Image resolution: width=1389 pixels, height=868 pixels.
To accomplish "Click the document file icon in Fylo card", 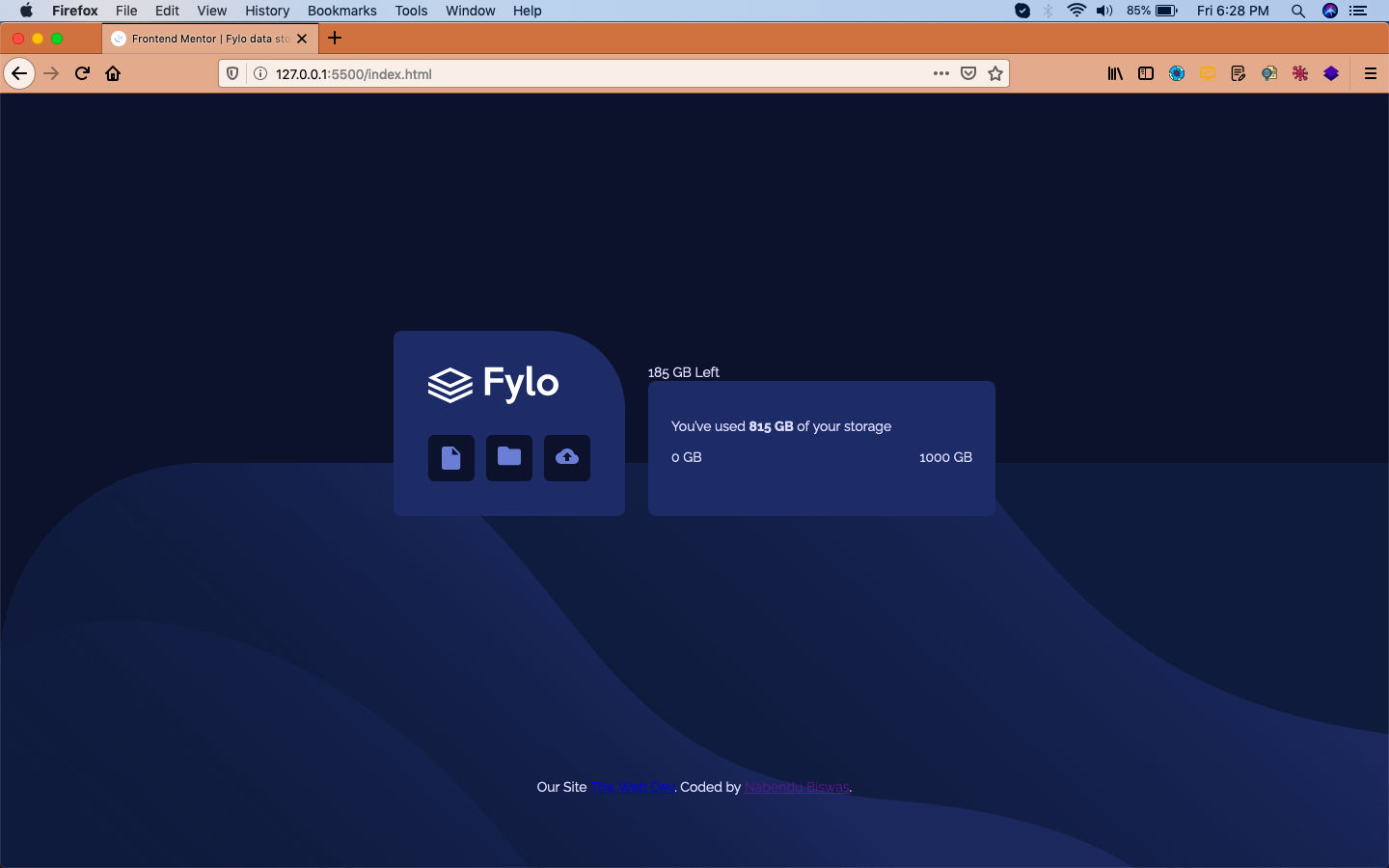I will click(x=451, y=457).
